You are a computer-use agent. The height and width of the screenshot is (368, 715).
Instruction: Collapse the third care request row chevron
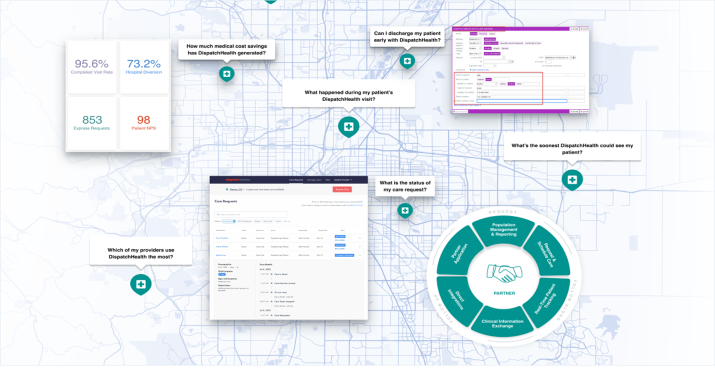(360, 255)
